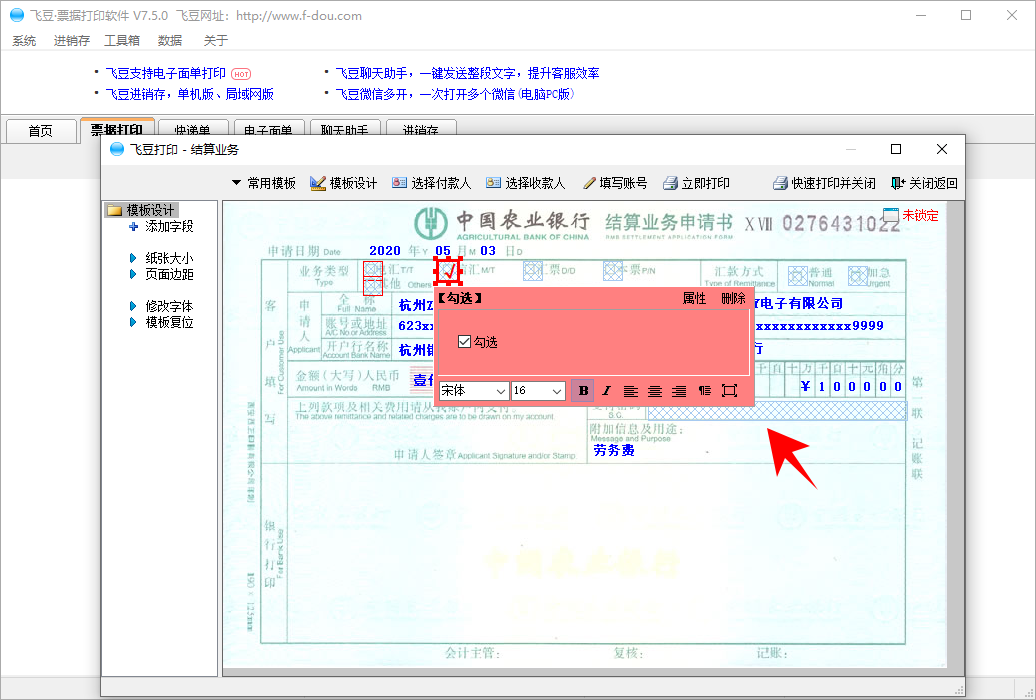
Task: Click the blue plus icon for 添加字段
Action: tap(133, 227)
